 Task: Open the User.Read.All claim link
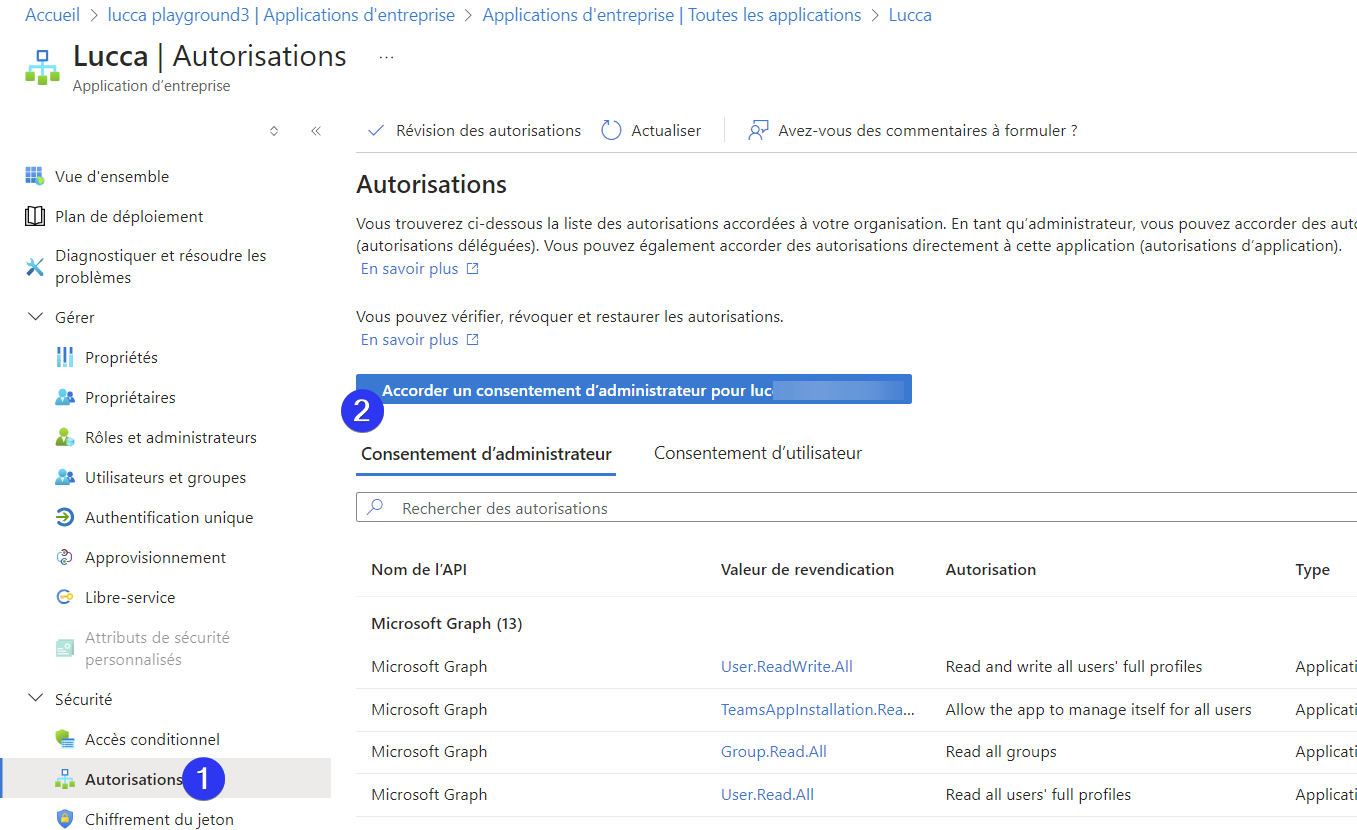[x=767, y=794]
